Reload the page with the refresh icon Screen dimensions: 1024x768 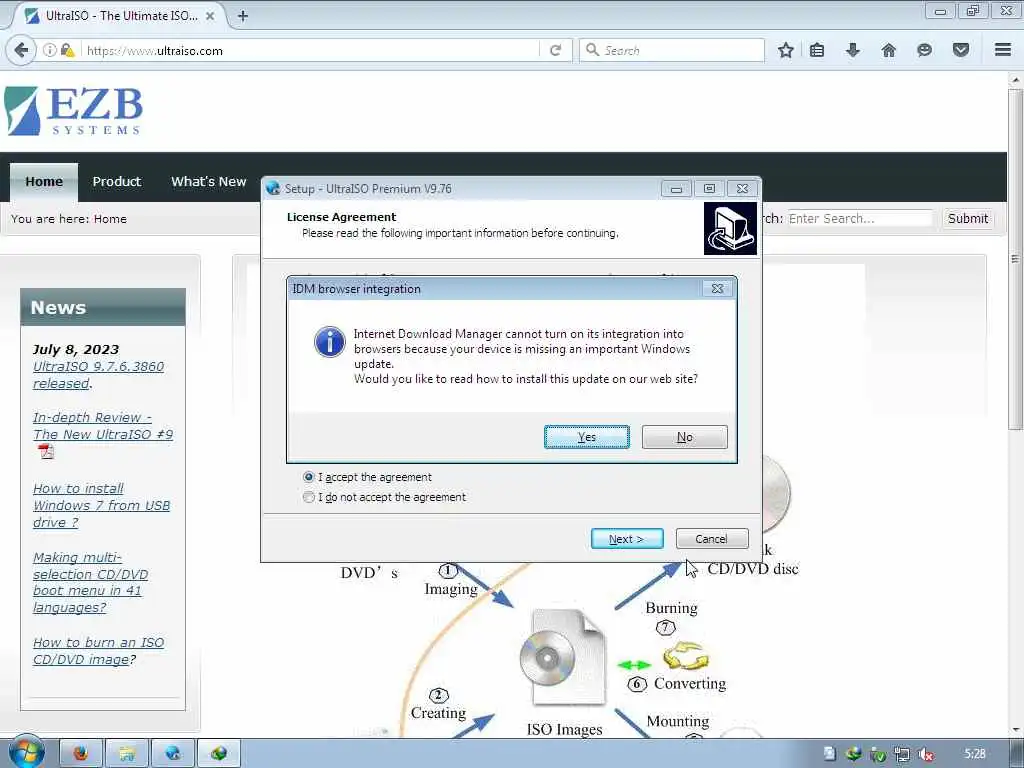[556, 50]
